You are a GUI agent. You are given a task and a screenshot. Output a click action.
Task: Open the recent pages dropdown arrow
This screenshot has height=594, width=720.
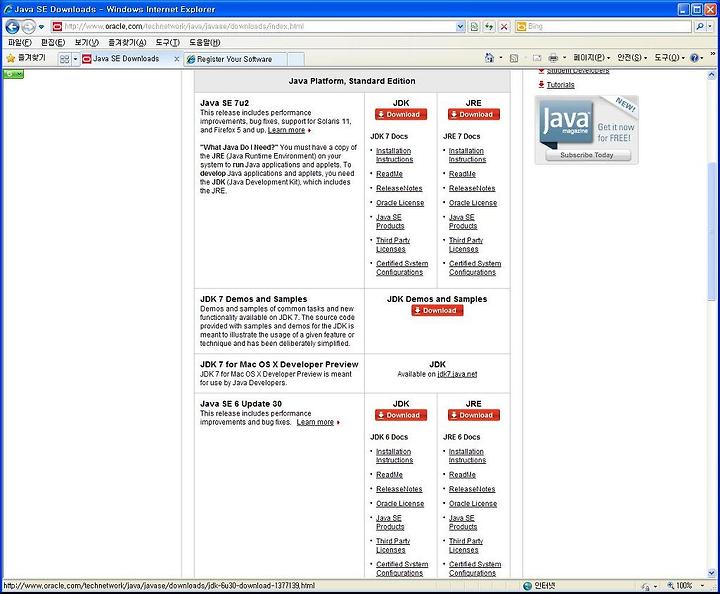point(41,27)
